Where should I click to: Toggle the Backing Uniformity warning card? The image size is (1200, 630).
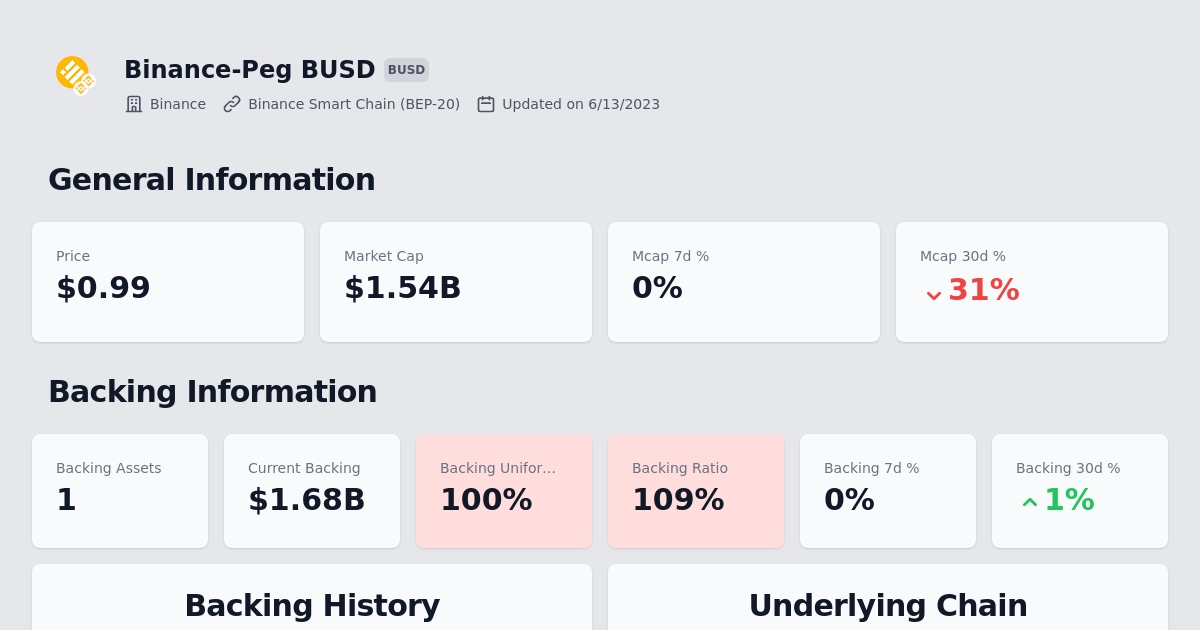[x=504, y=491]
